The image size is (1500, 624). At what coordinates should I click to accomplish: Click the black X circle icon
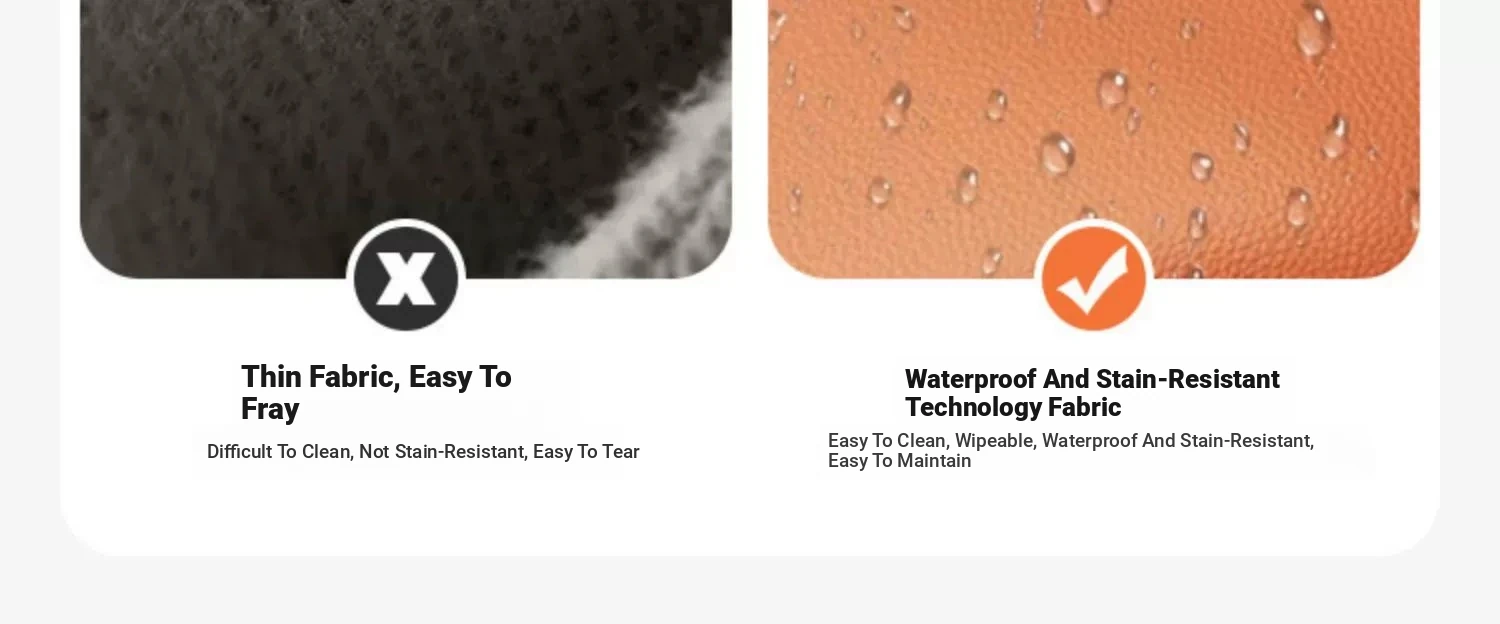tap(406, 278)
